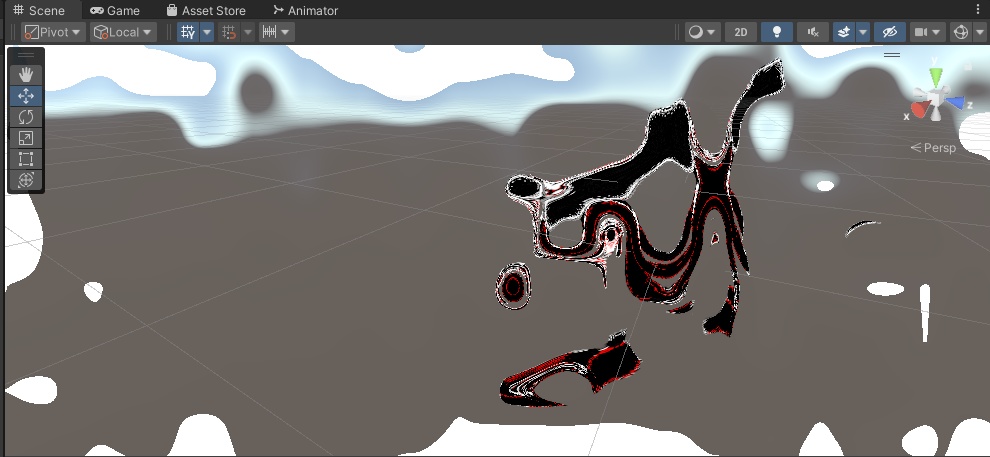Toggle Gizmos visibility sphere icon
The width and height of the screenshot is (990, 457).
[x=961, y=32]
